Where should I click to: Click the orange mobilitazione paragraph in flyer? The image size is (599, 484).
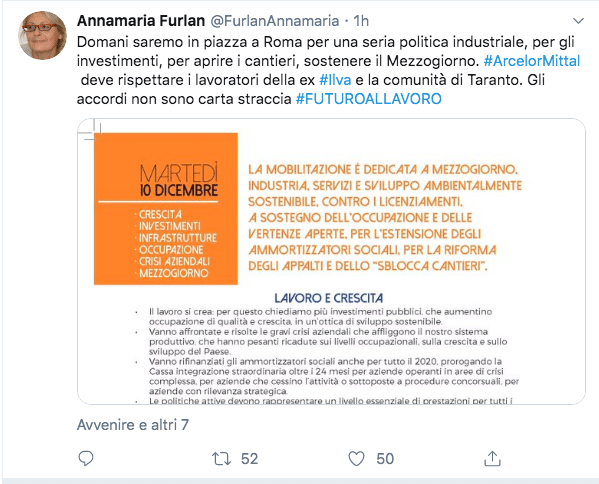(x=385, y=217)
